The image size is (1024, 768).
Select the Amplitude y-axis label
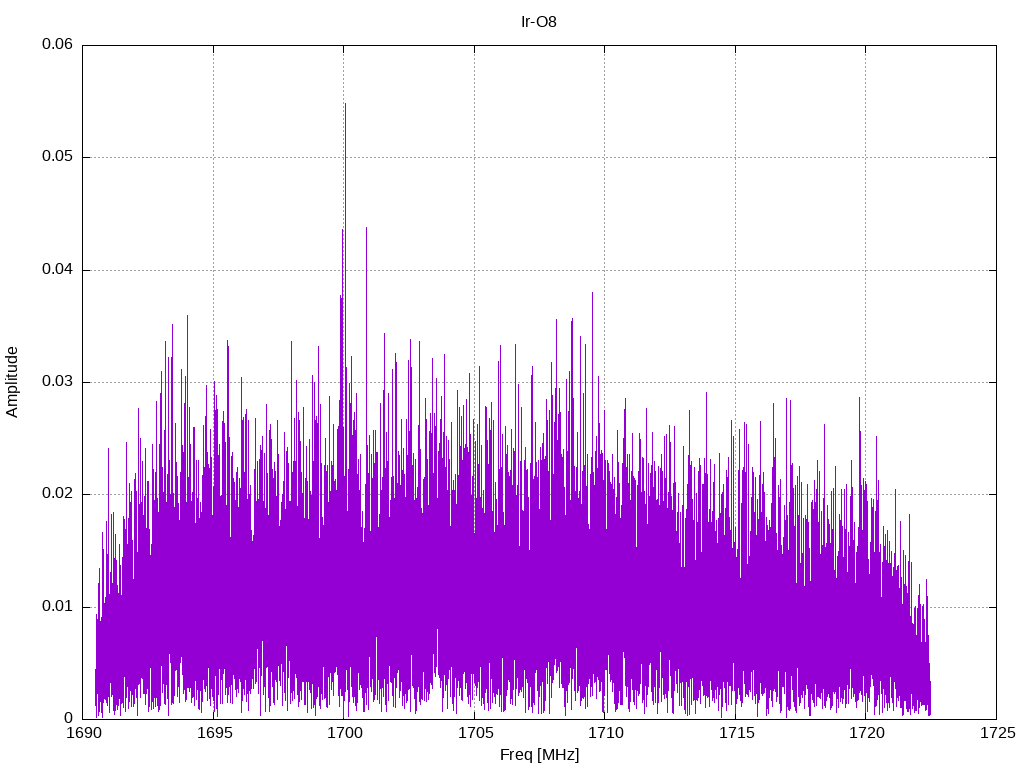[12, 382]
